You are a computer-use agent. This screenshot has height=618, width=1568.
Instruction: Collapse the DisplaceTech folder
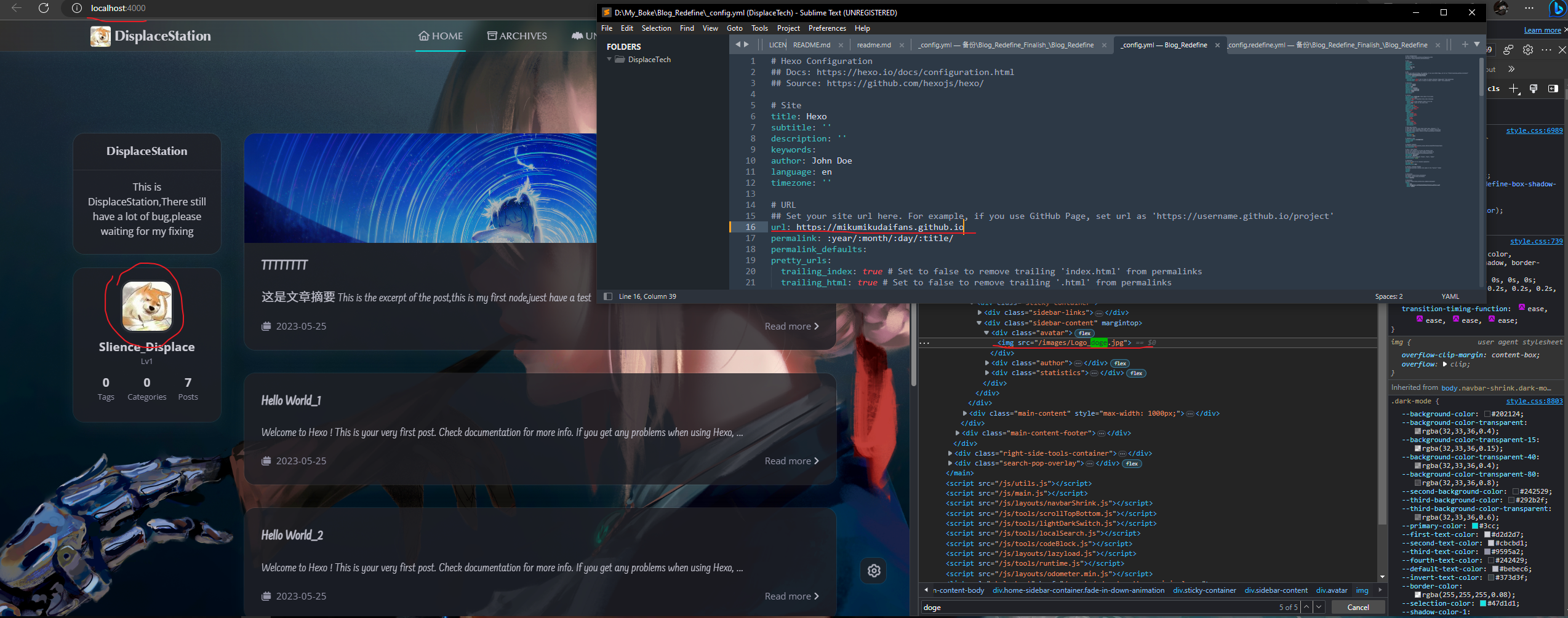click(x=609, y=60)
